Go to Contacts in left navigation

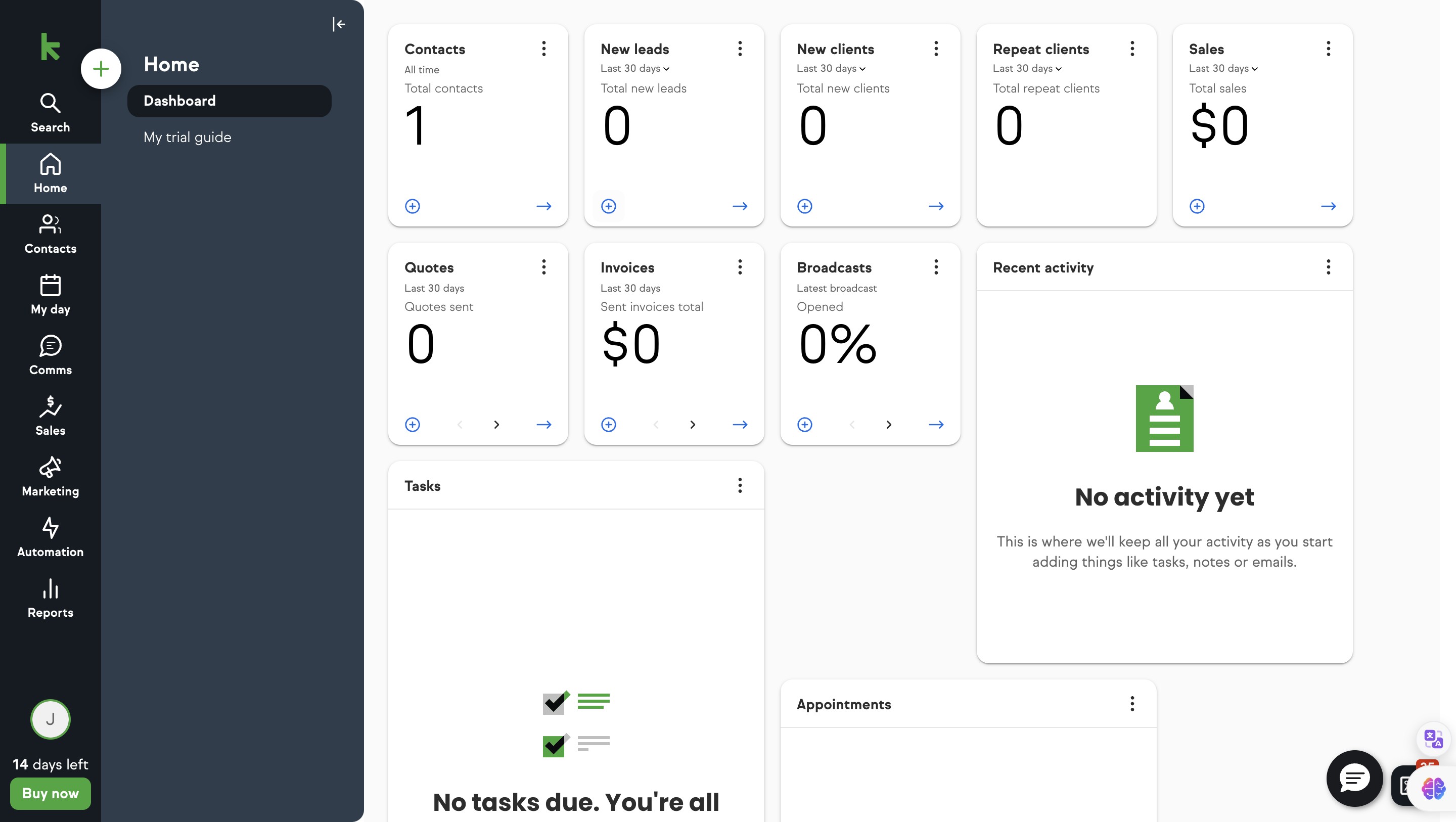(51, 234)
